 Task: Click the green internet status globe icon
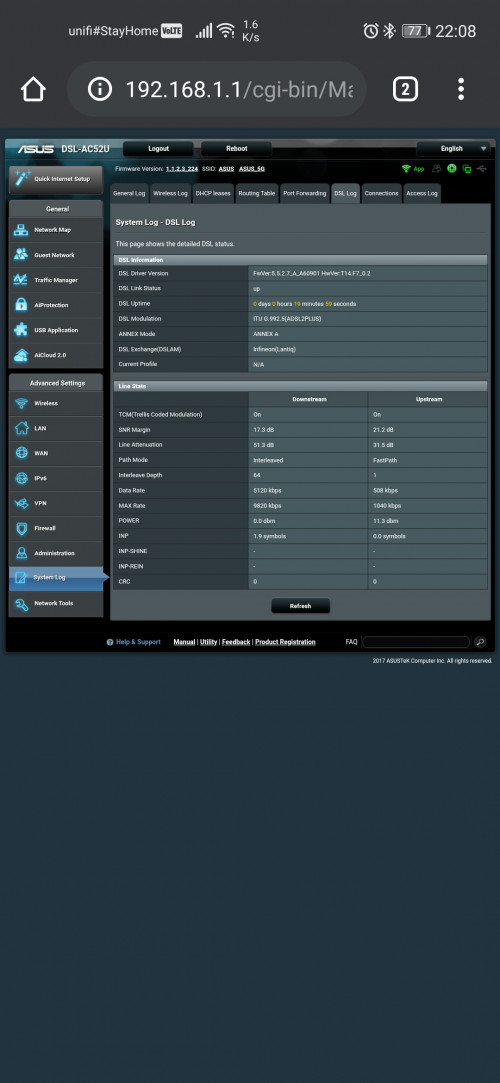pyautogui.click(x=452, y=169)
